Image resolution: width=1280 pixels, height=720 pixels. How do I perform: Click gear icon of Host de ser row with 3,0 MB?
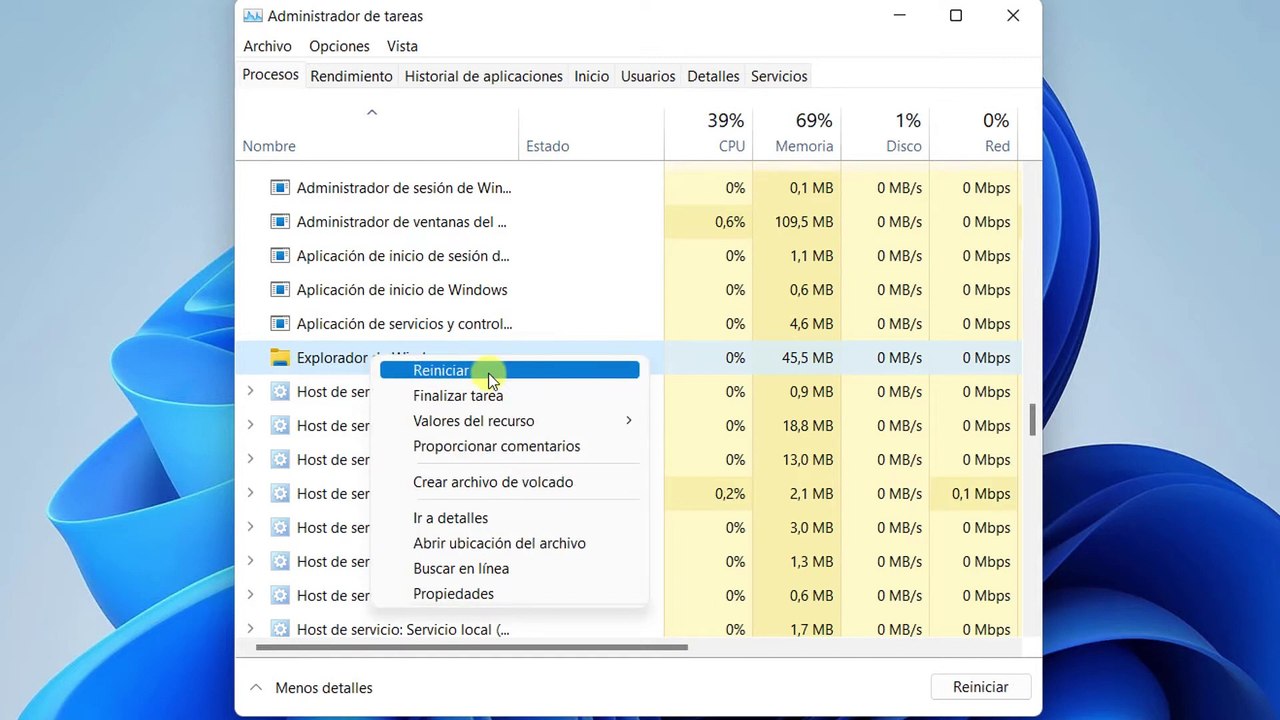click(x=280, y=528)
